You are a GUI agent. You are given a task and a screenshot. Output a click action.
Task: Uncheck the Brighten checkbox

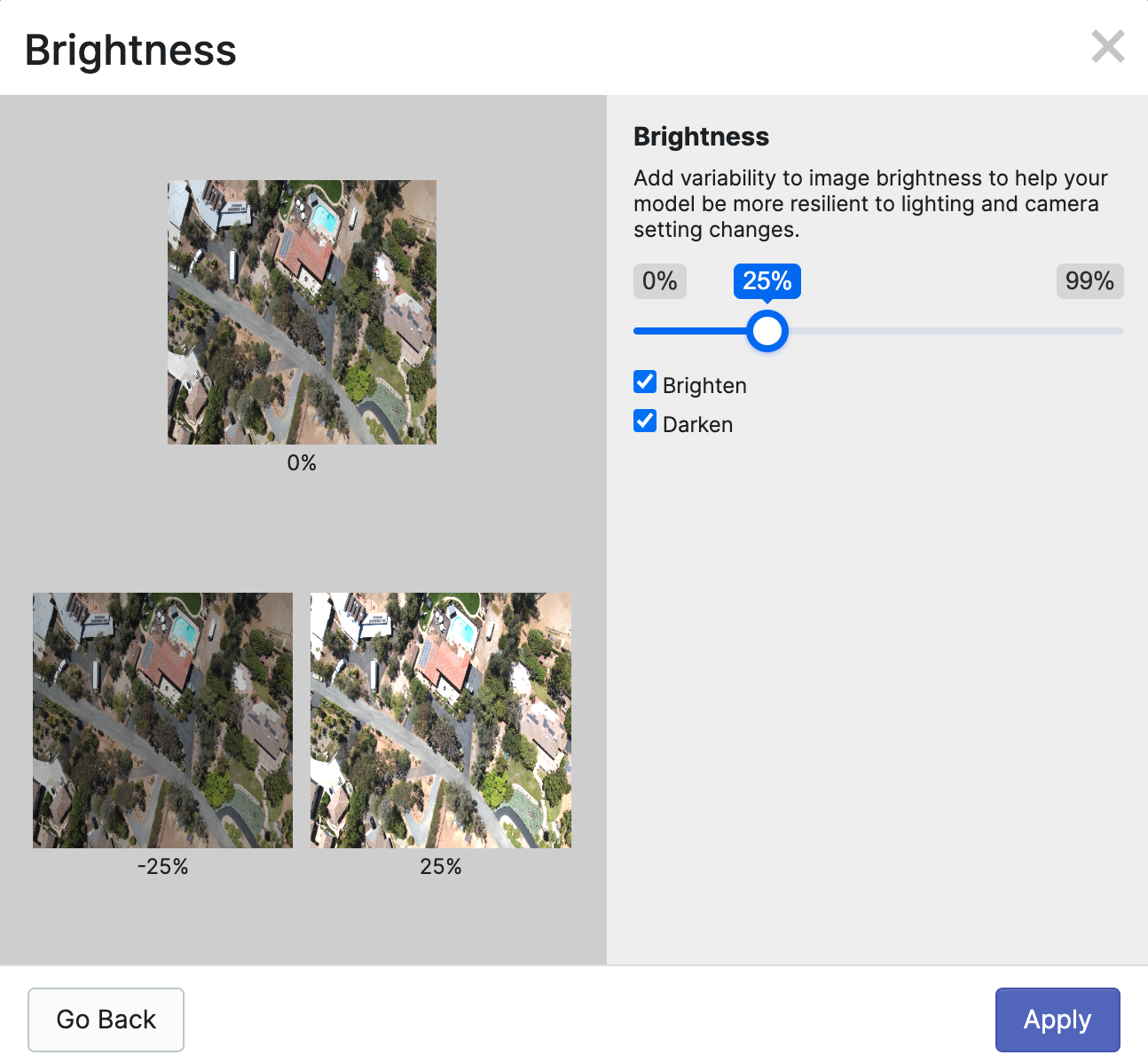tap(645, 382)
